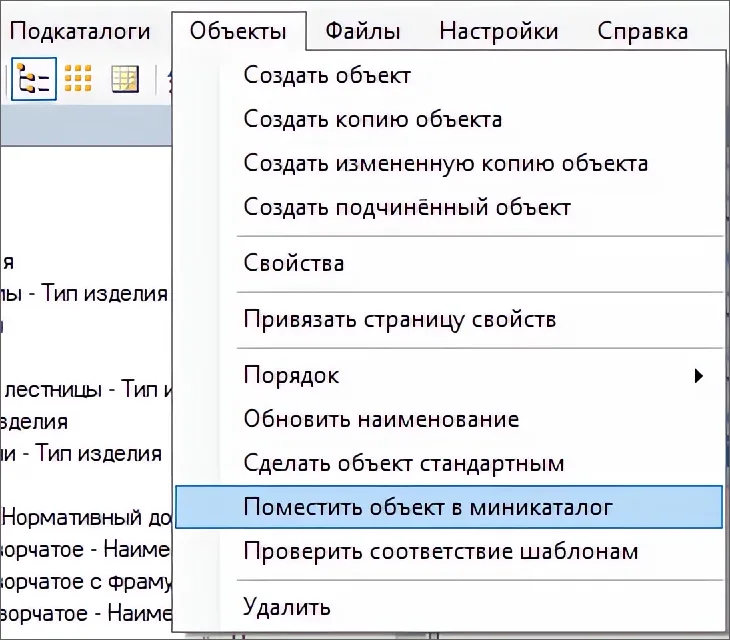
Task: Click Создать измененную копию объекта
Action: (445, 164)
